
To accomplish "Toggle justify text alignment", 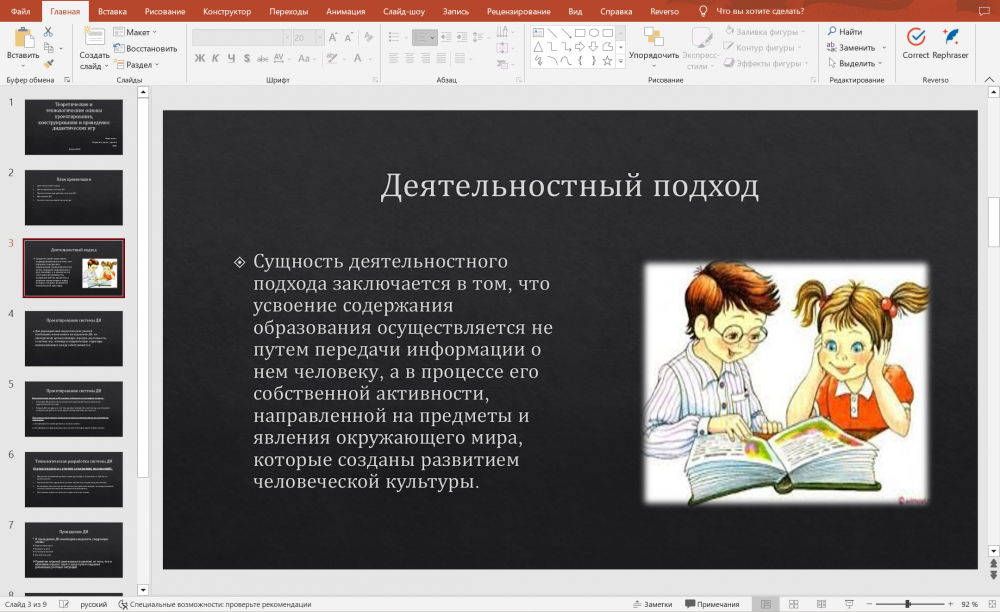I will click(x=441, y=58).
